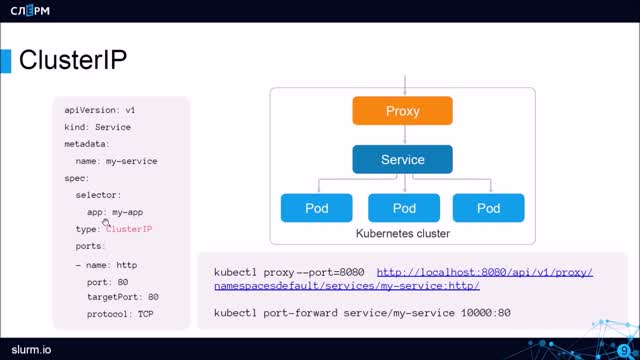Image resolution: width=640 pixels, height=360 pixels.
Task: Click the 'port: 80' line
Action: 107,282
